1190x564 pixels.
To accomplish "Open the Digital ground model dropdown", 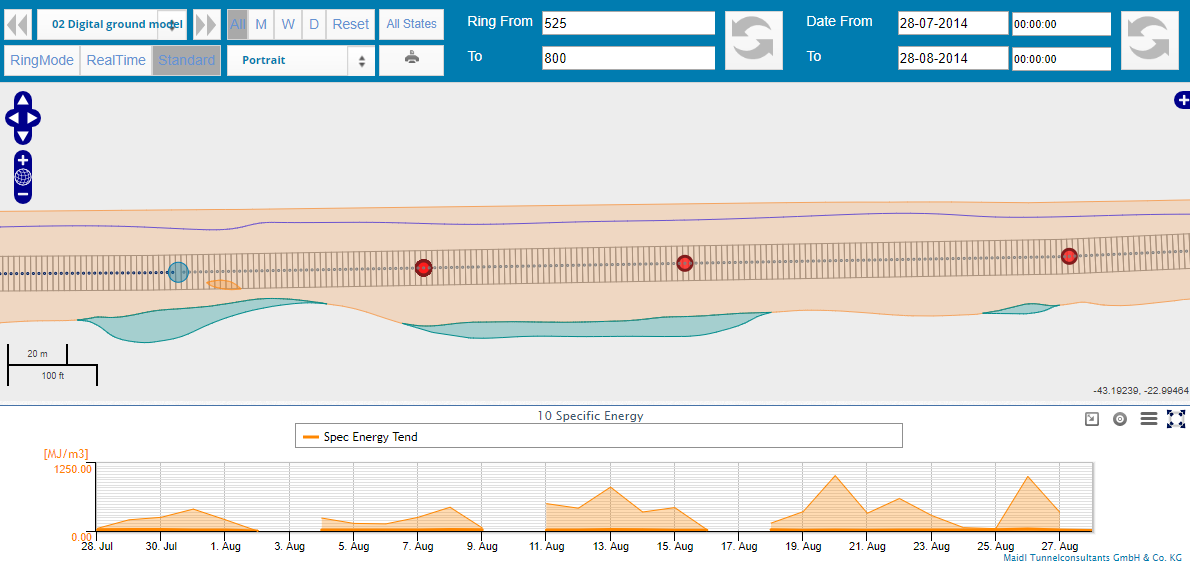I will pos(111,24).
